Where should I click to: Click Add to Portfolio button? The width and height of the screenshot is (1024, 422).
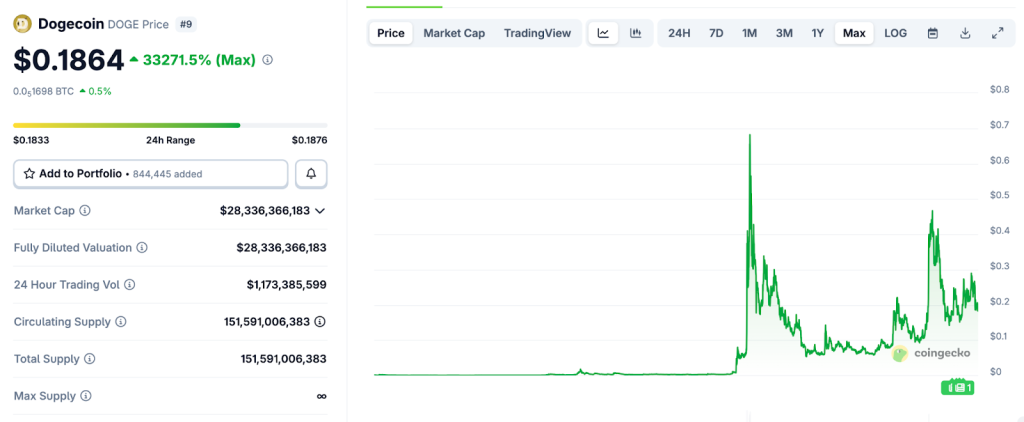tap(150, 174)
